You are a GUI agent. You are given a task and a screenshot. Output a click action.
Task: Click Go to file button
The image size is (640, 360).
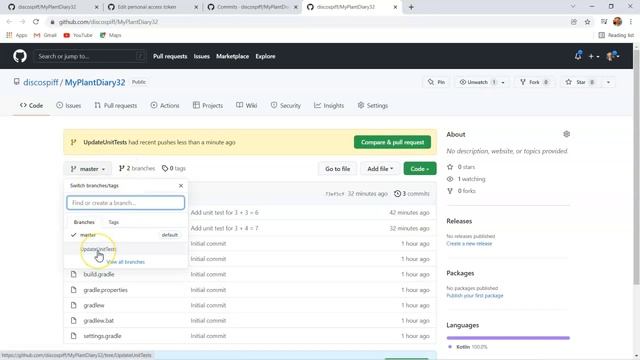click(x=338, y=169)
